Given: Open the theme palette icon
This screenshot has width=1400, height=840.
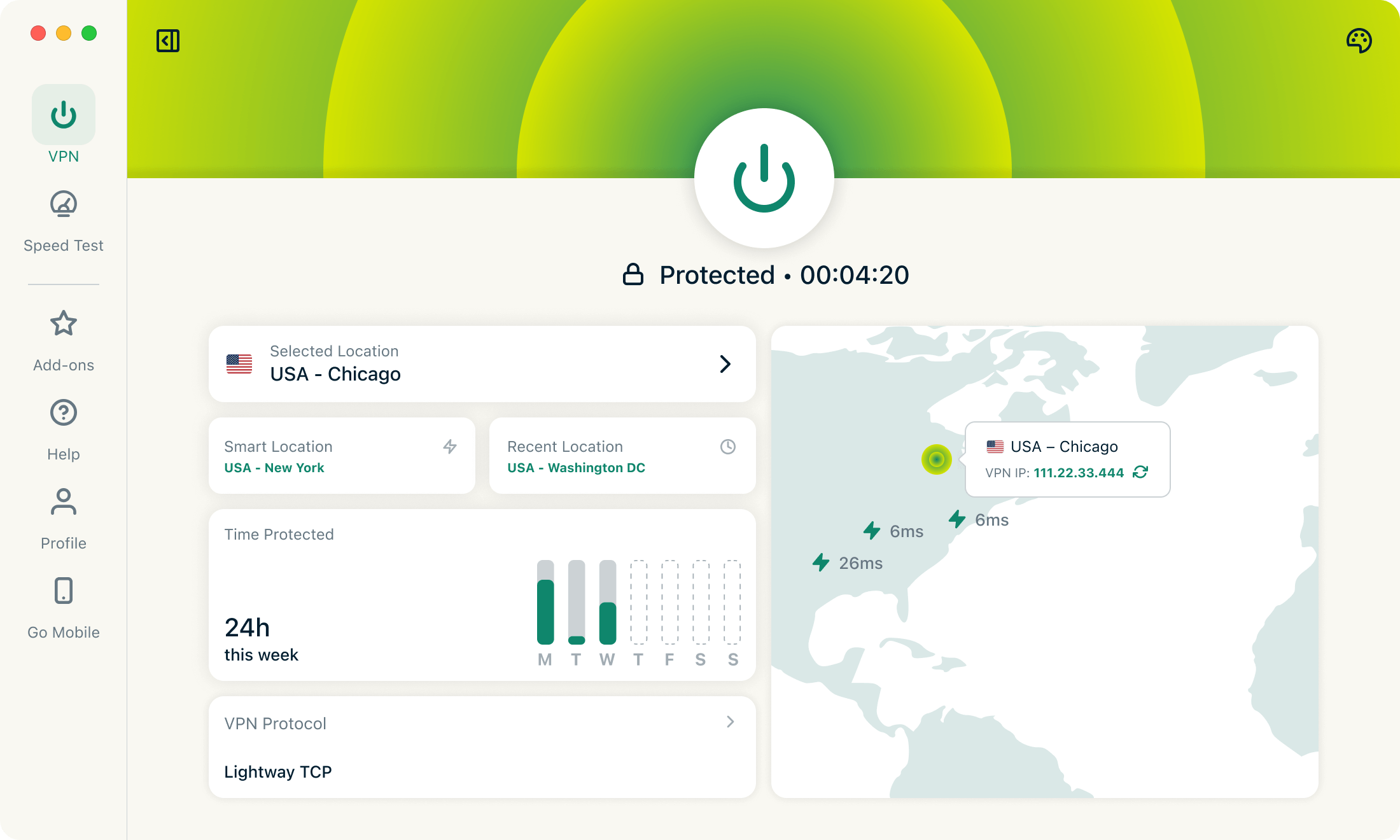Looking at the screenshot, I should coord(1359,41).
